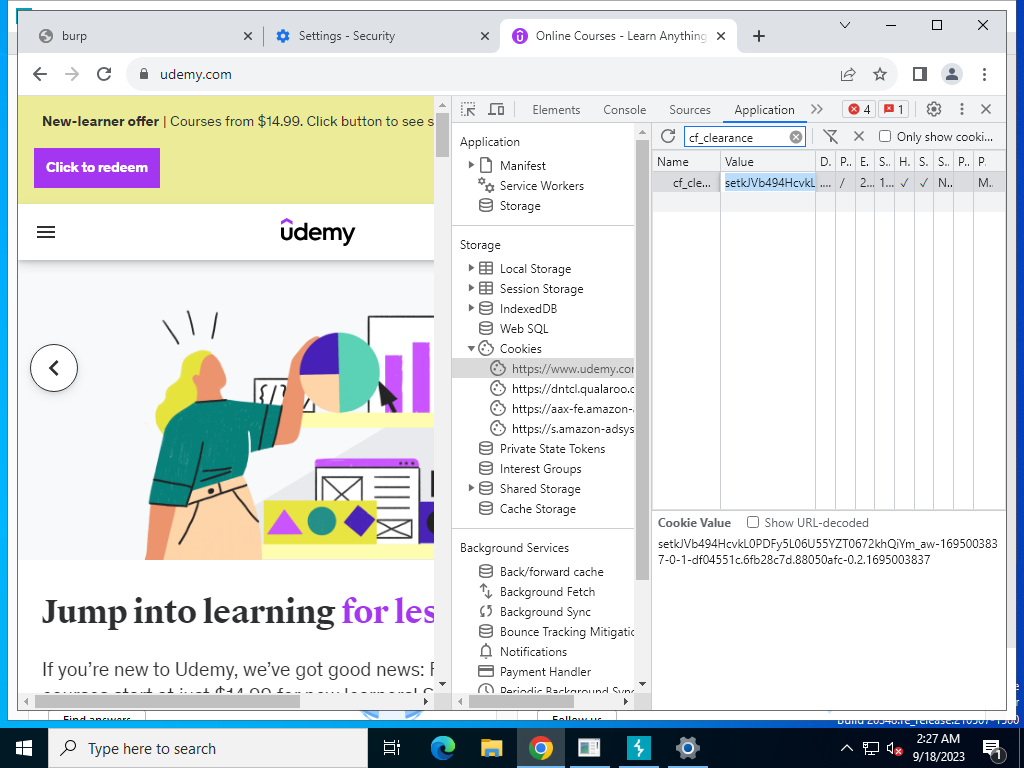This screenshot has width=1024, height=768.
Task: Expand the Session Storage tree node
Action: coord(471,288)
